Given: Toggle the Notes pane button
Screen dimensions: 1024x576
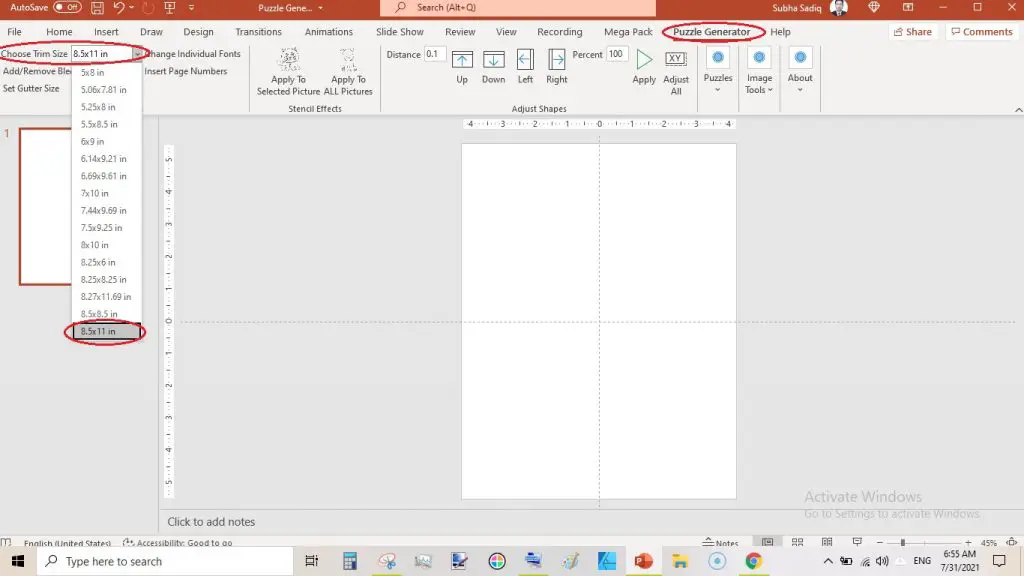Looking at the screenshot, I should pos(721,543).
